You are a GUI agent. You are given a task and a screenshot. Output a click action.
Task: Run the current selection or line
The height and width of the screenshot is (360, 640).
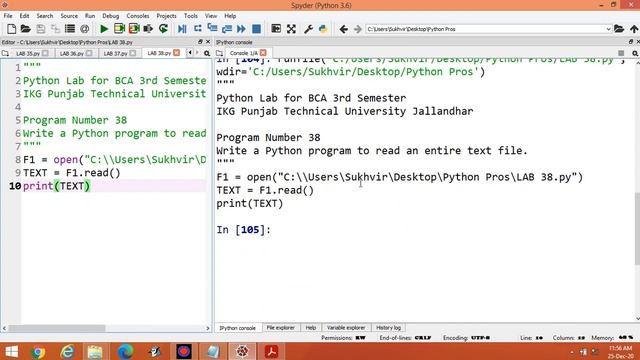(x=148, y=29)
